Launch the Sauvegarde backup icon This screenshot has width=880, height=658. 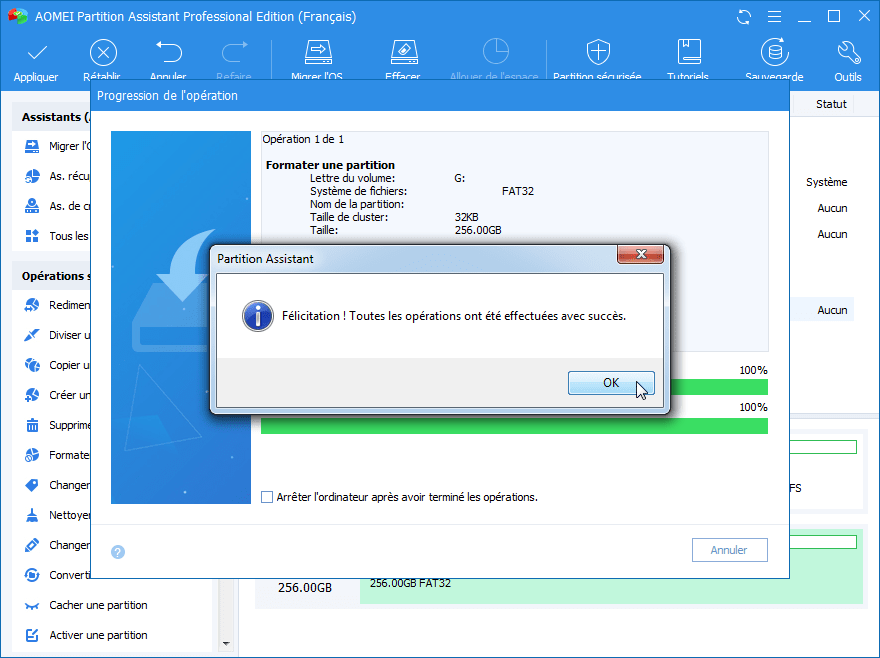pos(774,52)
